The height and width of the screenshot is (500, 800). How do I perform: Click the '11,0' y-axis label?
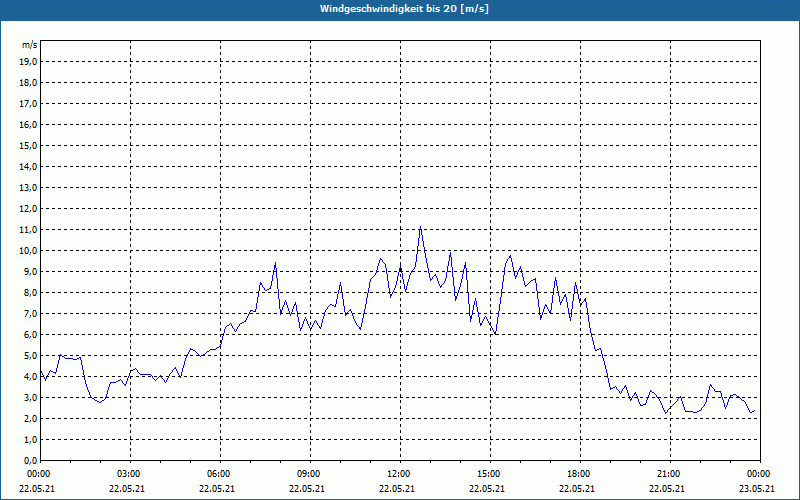[29, 230]
